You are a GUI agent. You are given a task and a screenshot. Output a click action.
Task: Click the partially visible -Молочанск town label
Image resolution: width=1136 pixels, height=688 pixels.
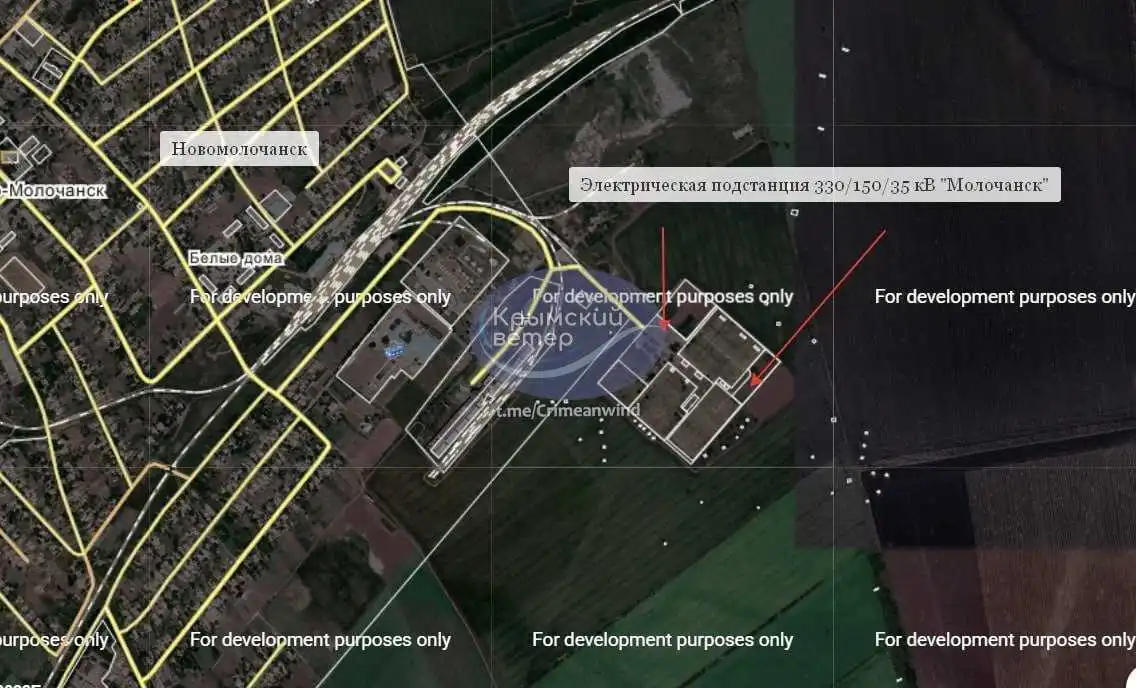pyautogui.click(x=54, y=190)
